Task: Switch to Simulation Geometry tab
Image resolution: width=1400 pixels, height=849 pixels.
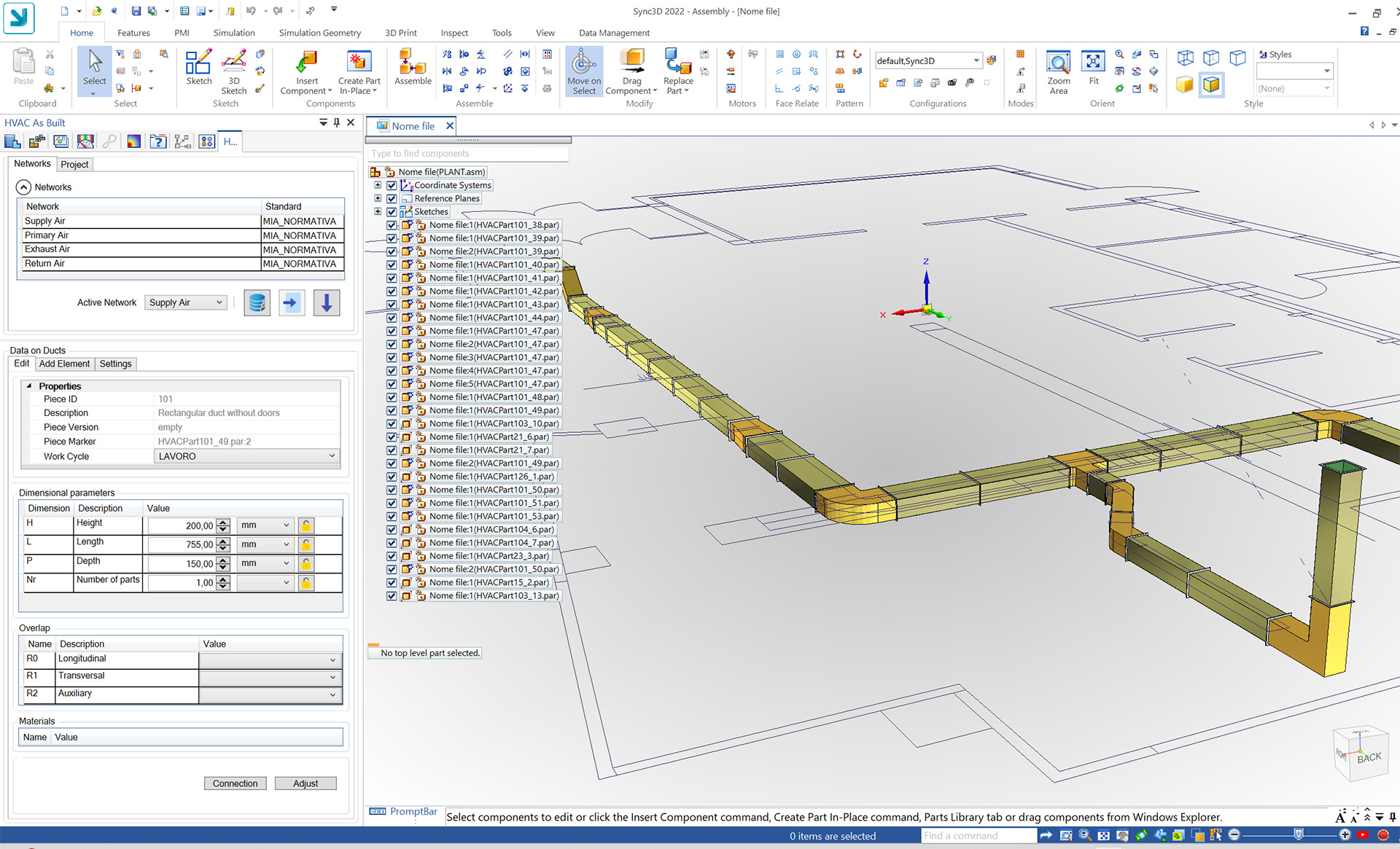Action: click(x=319, y=33)
